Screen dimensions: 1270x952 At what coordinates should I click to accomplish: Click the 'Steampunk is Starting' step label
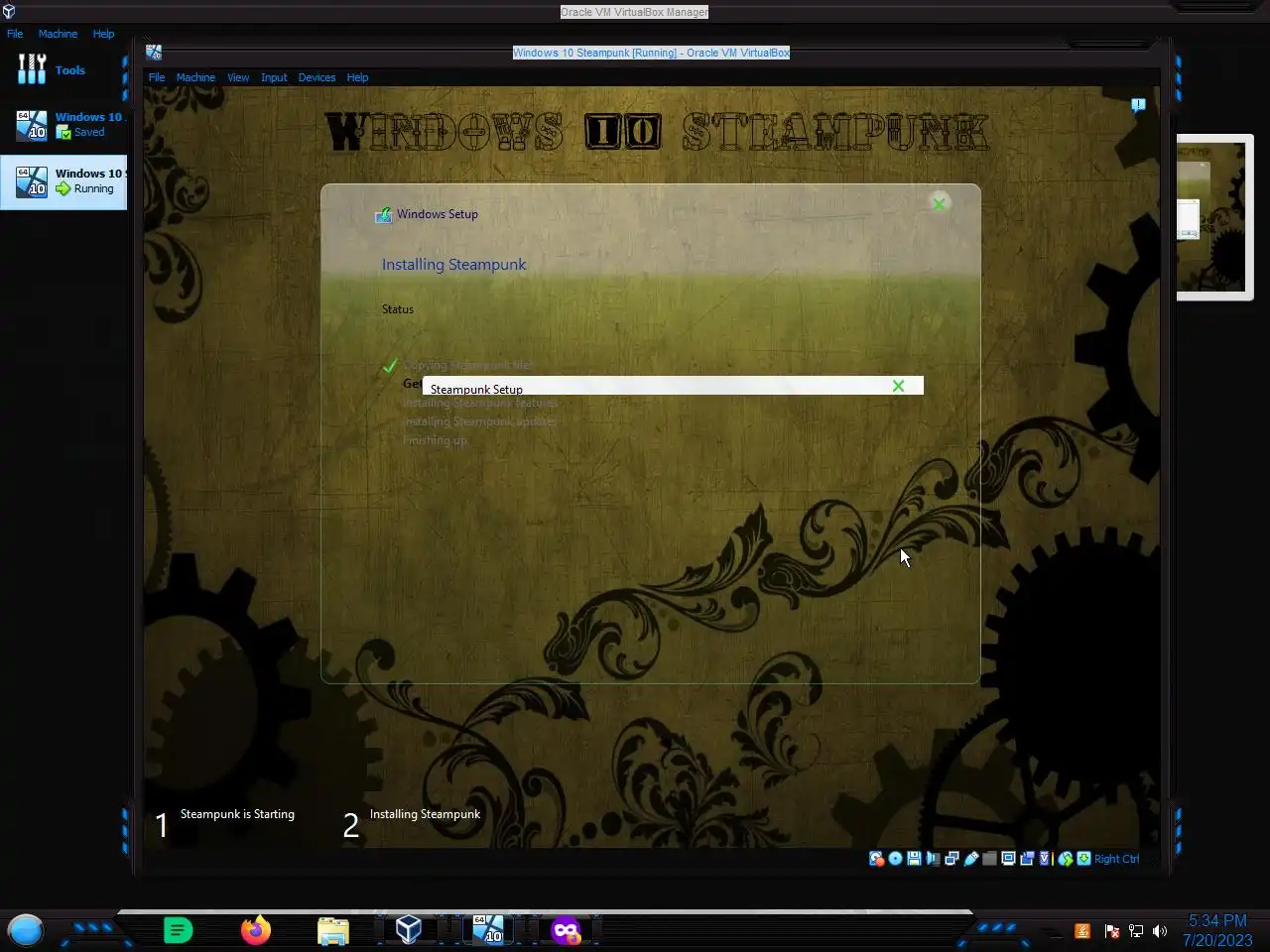[x=237, y=814]
